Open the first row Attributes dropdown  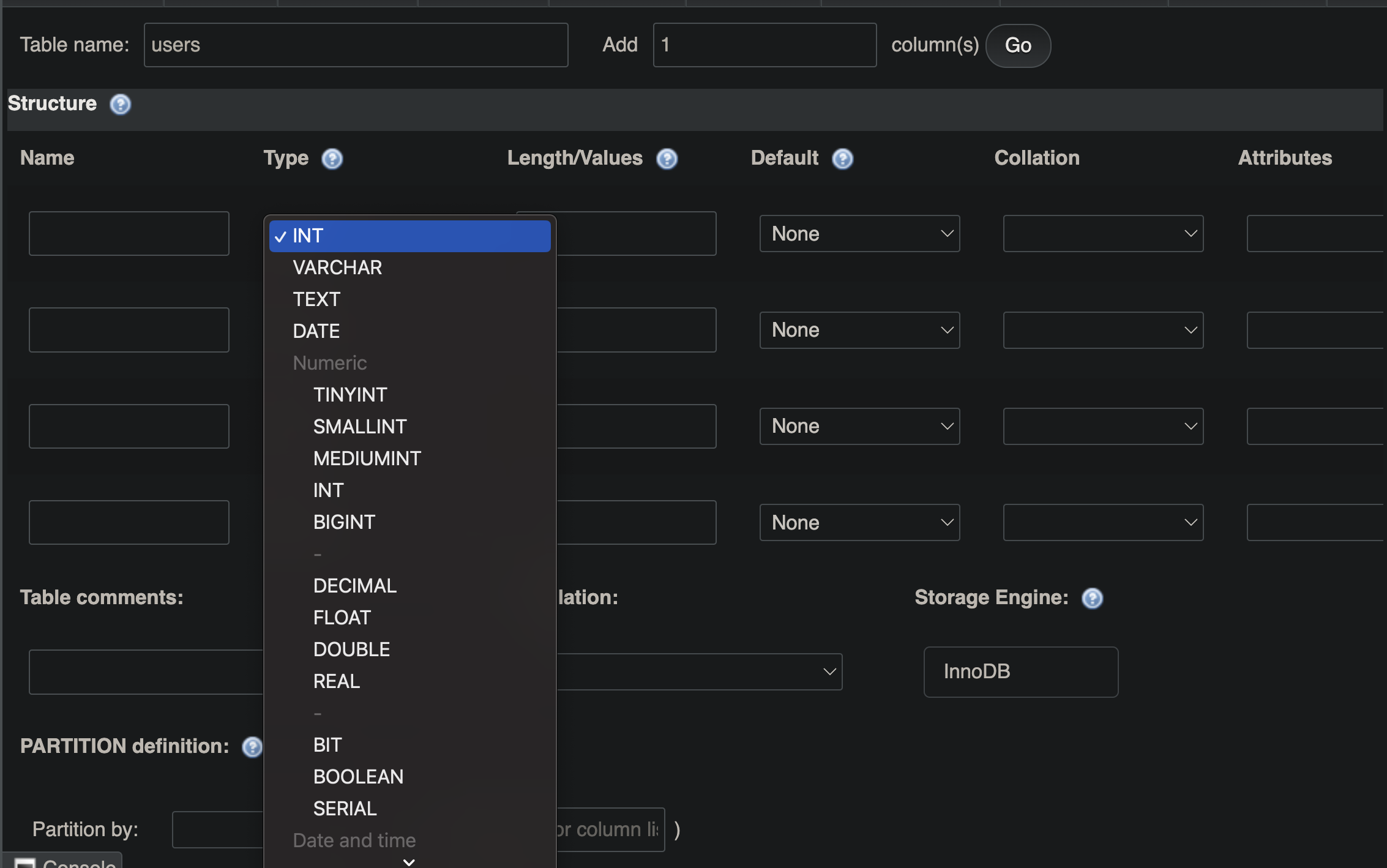(1316, 233)
